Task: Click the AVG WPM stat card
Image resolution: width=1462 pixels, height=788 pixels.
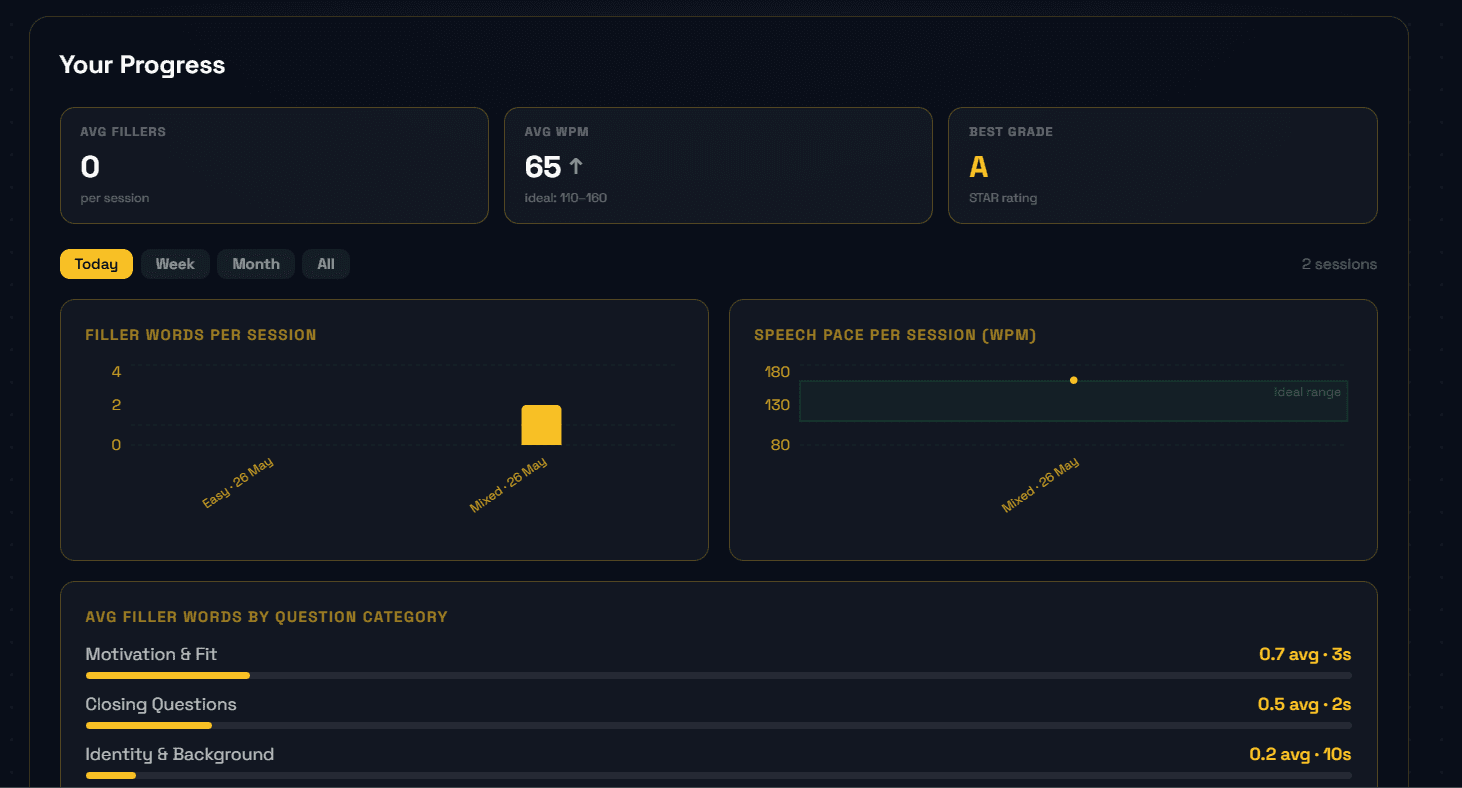Action: [718, 165]
